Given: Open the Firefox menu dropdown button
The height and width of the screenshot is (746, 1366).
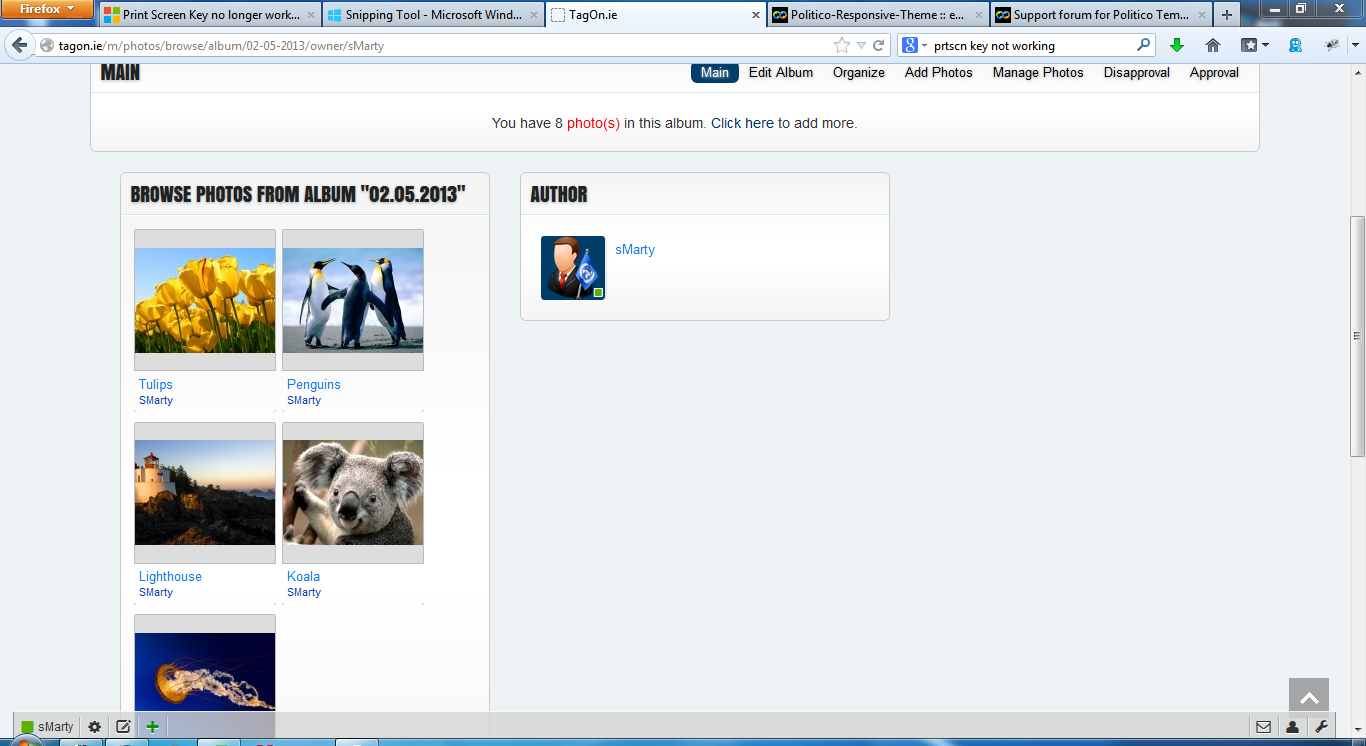Looking at the screenshot, I should click(x=48, y=9).
